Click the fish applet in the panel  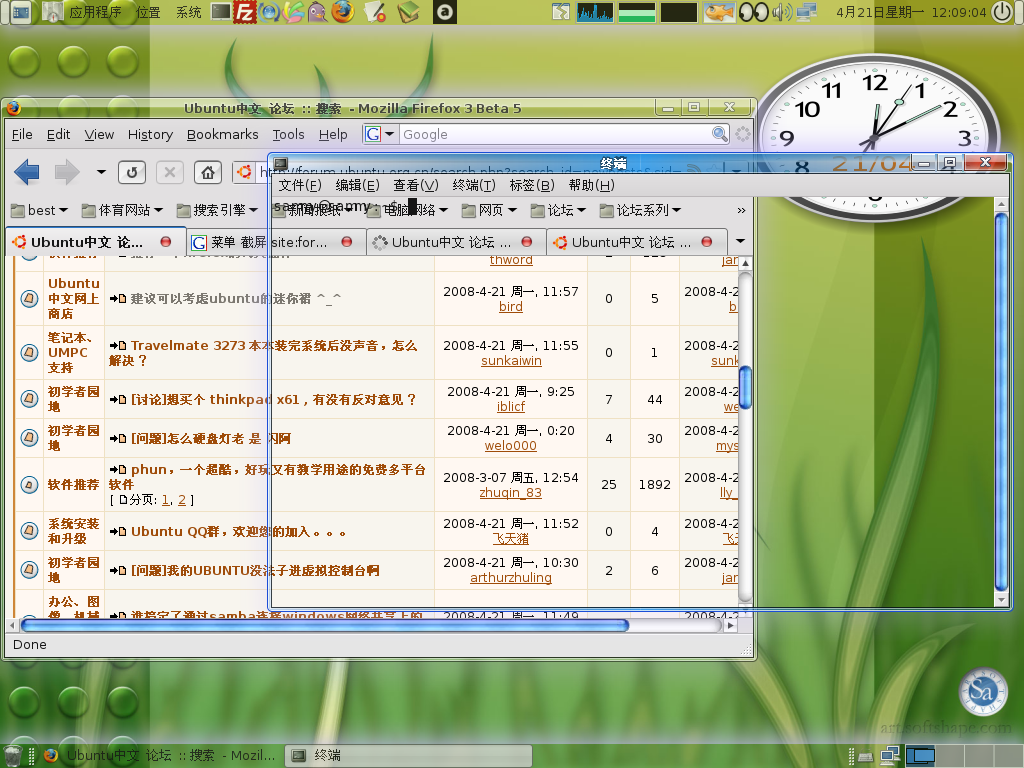coord(718,12)
